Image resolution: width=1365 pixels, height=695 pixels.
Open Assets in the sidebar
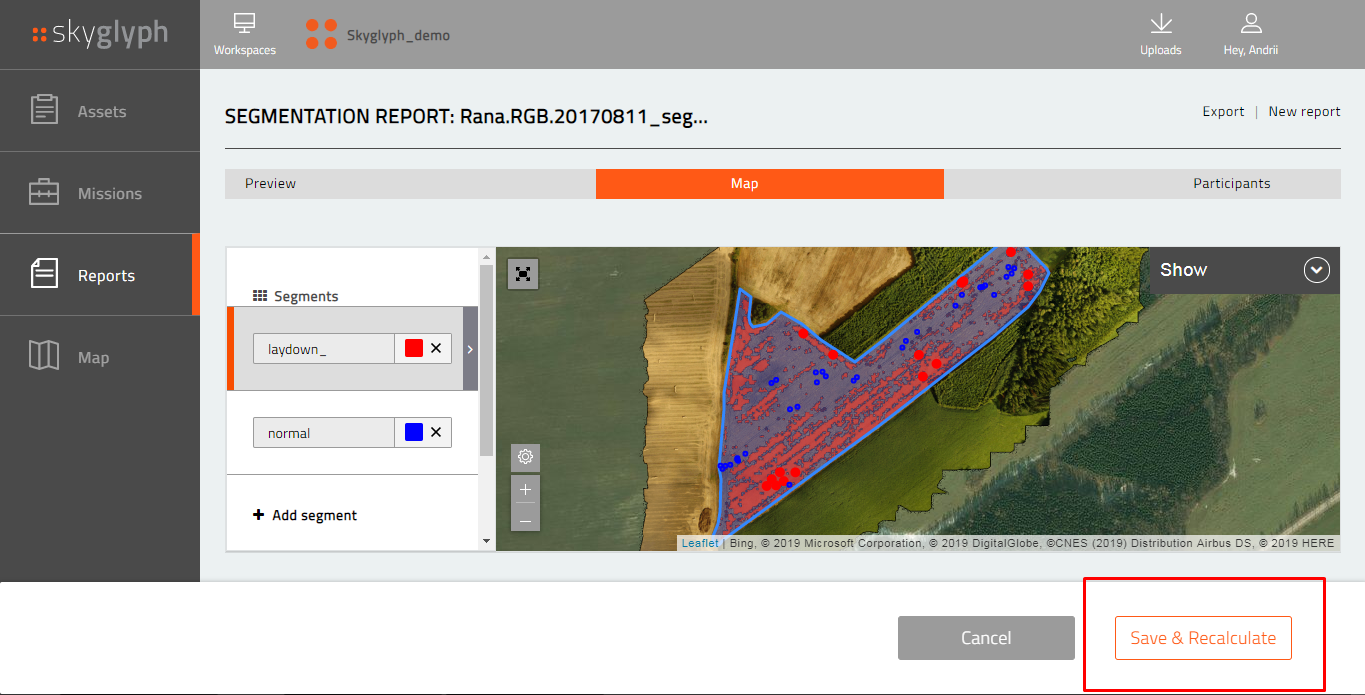(100, 111)
